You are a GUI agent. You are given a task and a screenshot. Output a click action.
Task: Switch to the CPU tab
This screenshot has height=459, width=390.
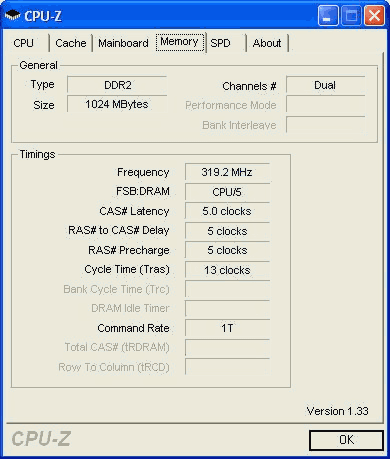point(25,43)
